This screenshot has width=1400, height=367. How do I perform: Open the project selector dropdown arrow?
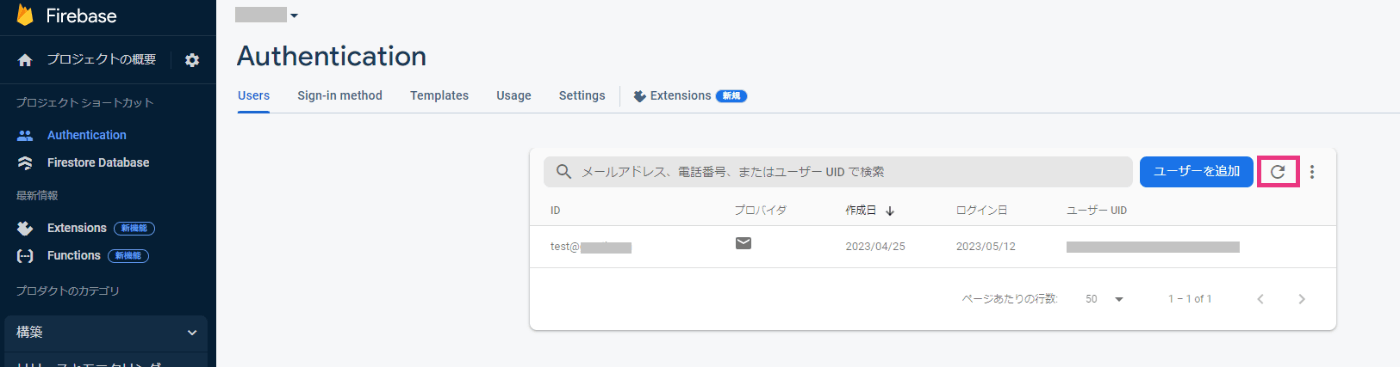click(x=294, y=16)
